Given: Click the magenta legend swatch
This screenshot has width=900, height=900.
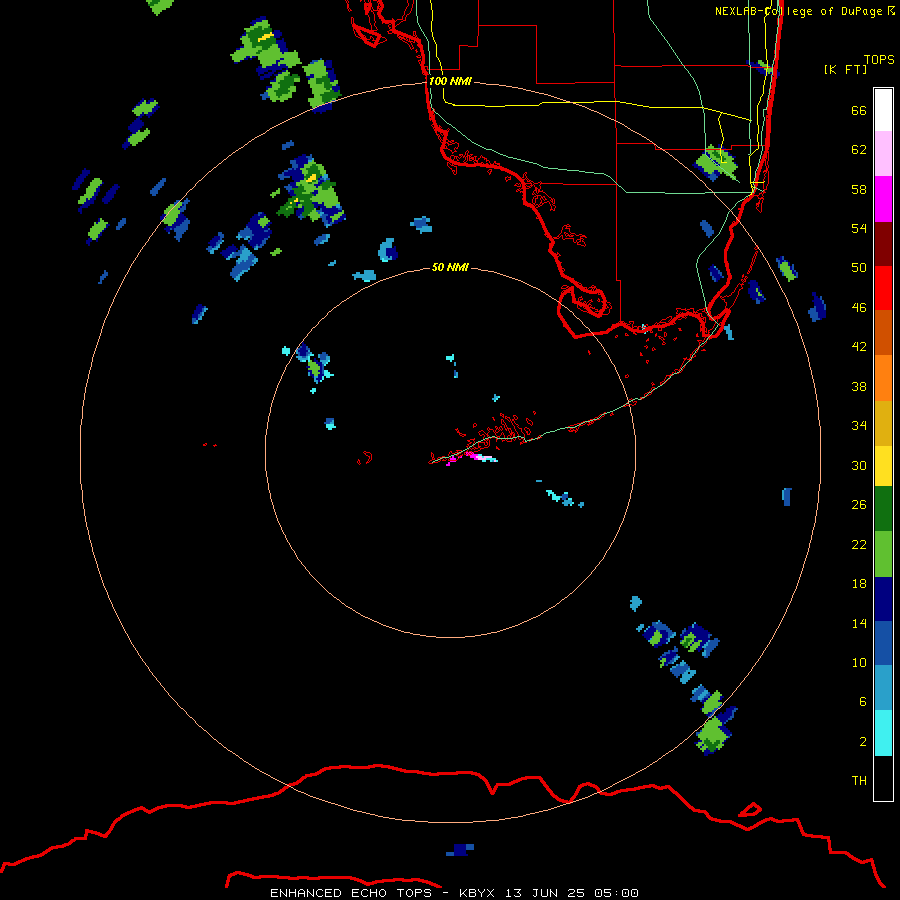Looking at the screenshot, I should coord(883,199).
